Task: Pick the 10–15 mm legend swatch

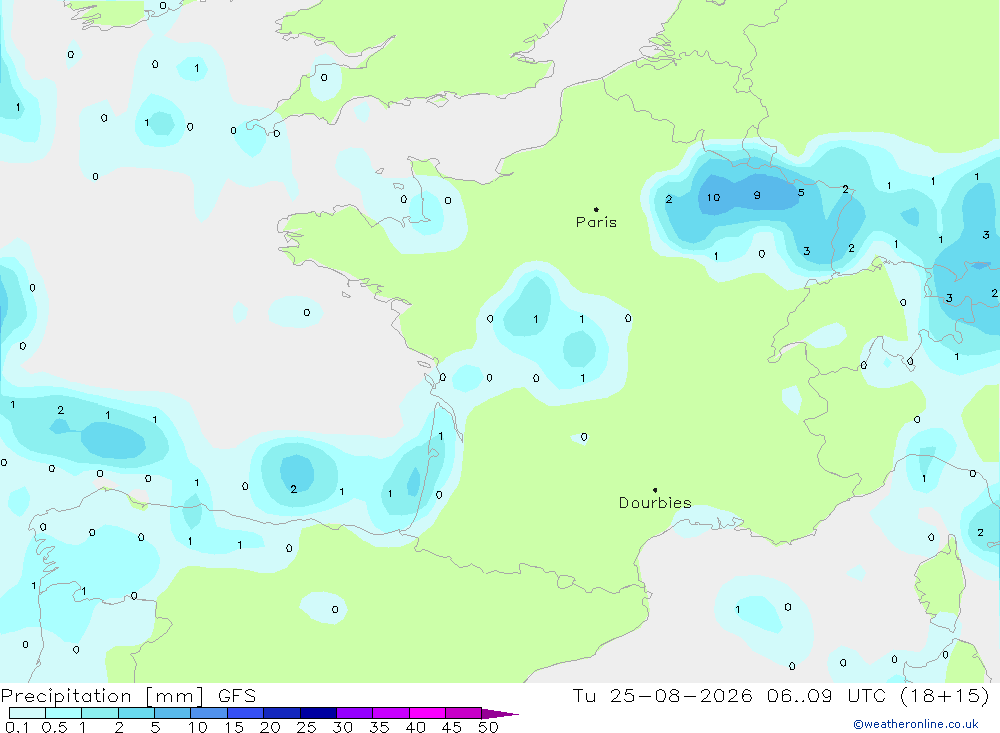Action: click(209, 713)
